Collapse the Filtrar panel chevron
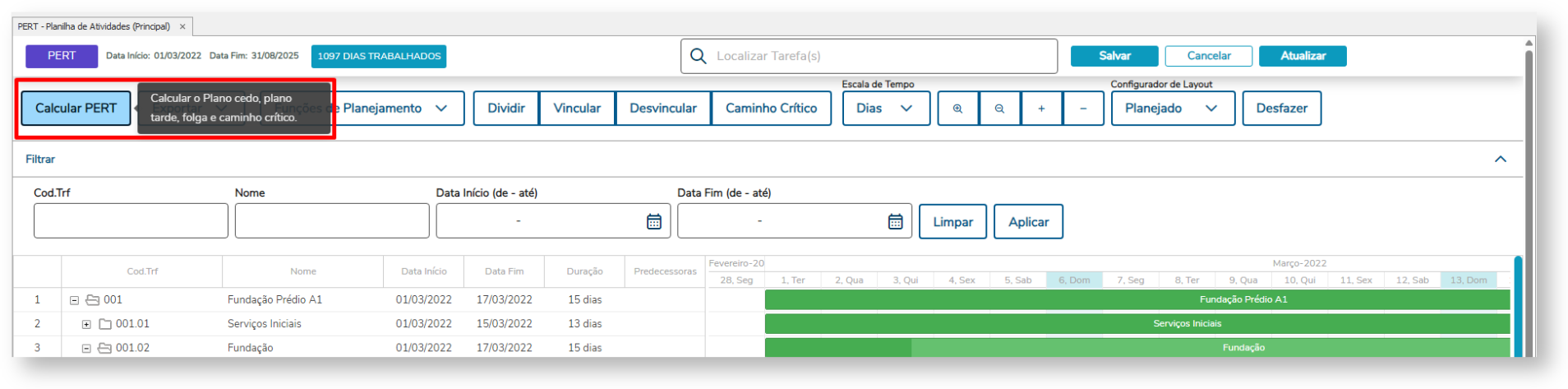The image size is (1568, 389). pos(1501,160)
